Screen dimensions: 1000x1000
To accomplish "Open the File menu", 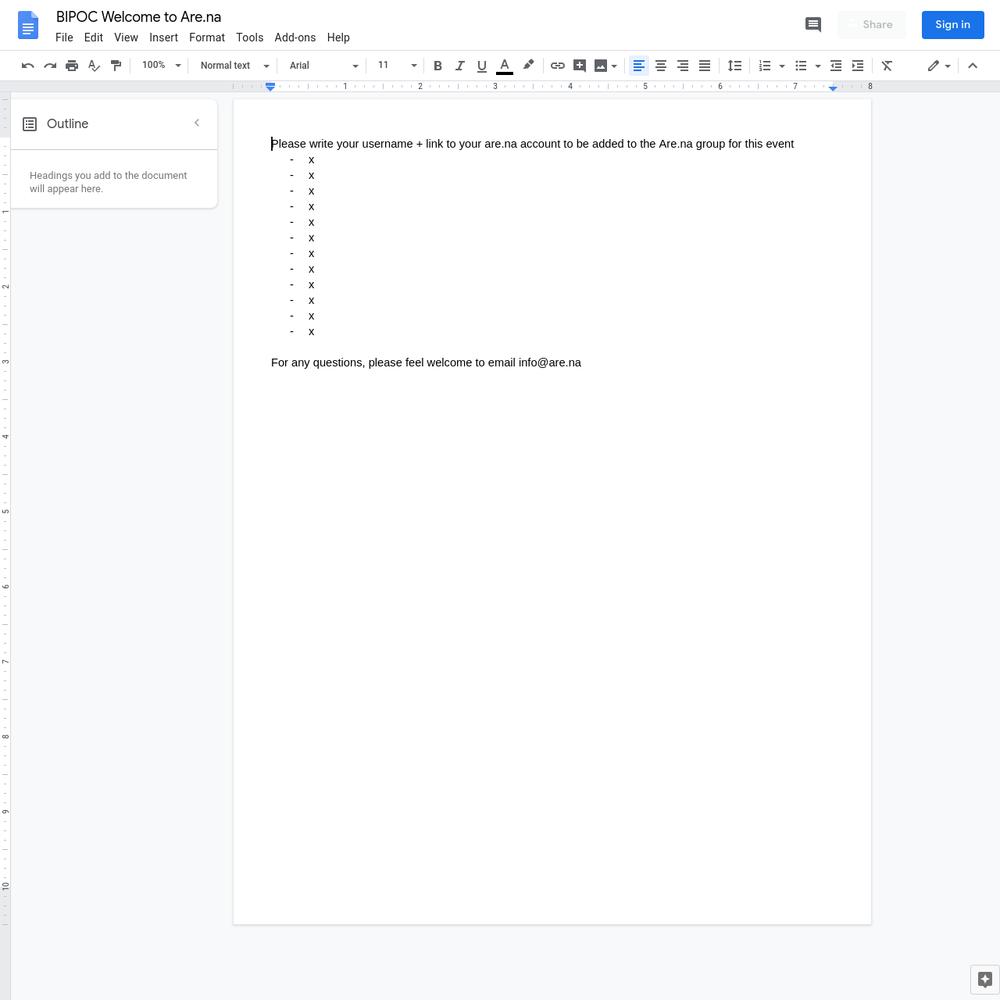I will pyautogui.click(x=64, y=38).
